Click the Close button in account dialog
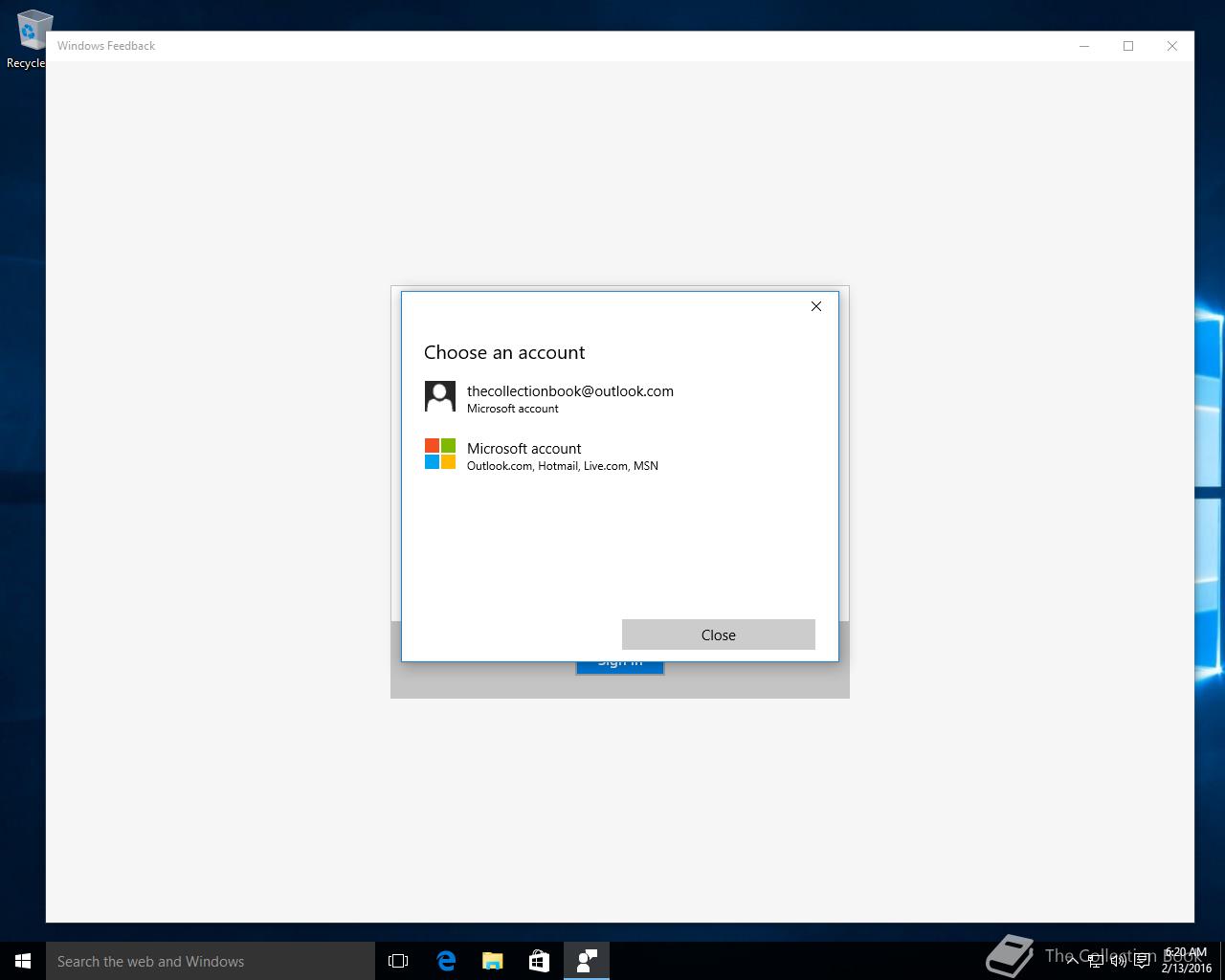Viewport: 1225px width, 980px height. [719, 635]
